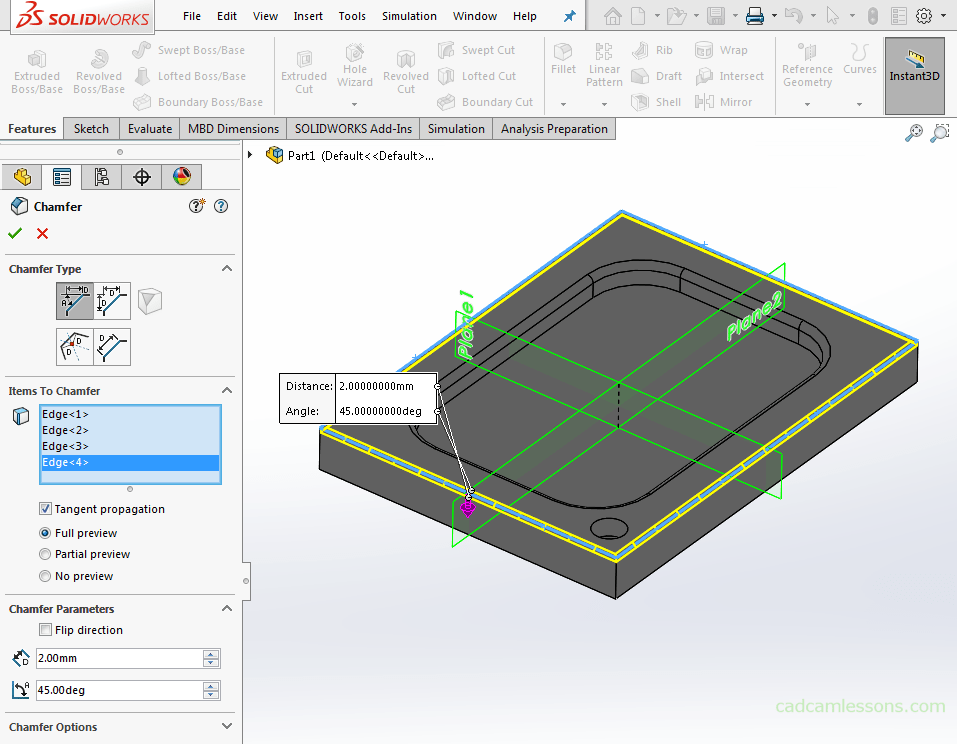This screenshot has height=744, width=957.
Task: Open the Curves dropdown arrow
Action: (859, 104)
